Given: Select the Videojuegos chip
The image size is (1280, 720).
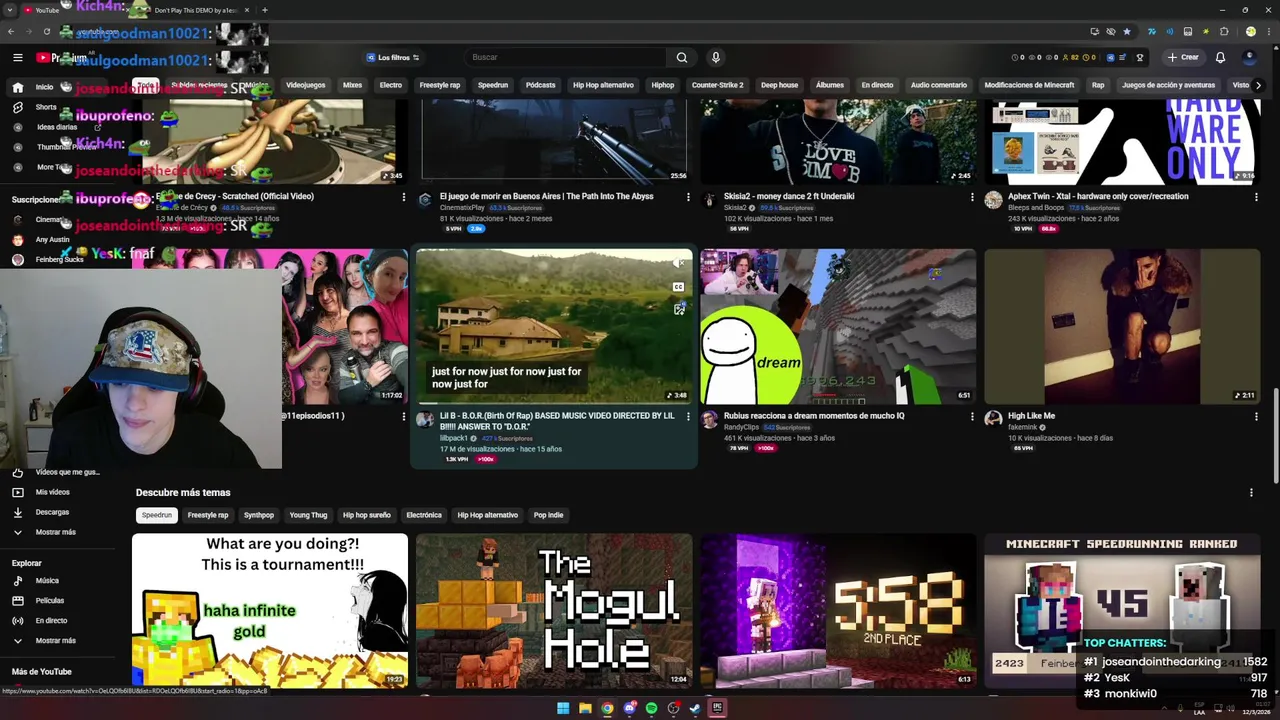Looking at the screenshot, I should (306, 85).
